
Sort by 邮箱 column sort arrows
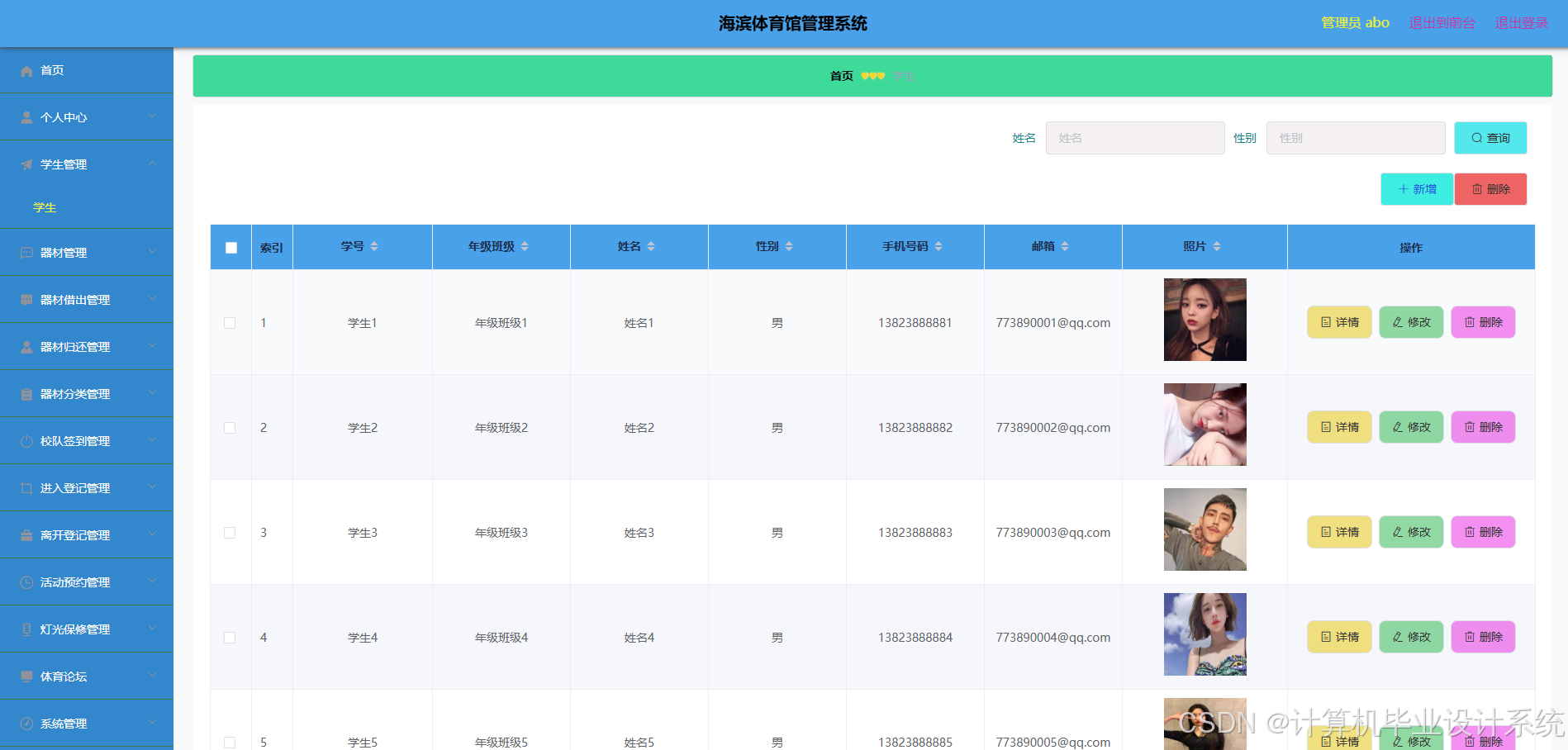coord(1065,246)
